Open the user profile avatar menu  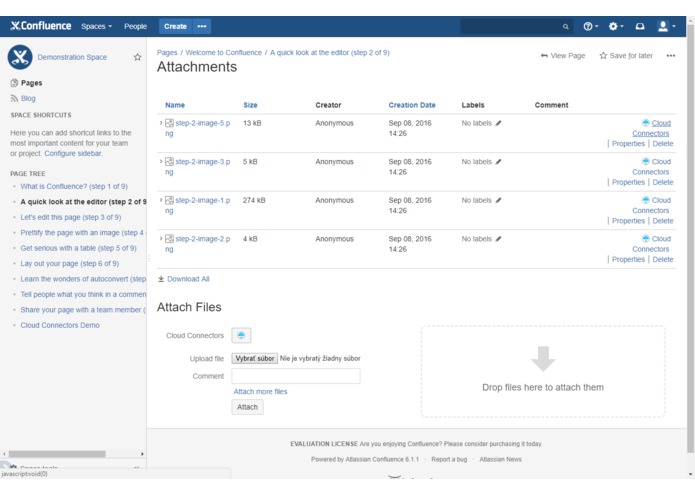pyautogui.click(x=666, y=27)
